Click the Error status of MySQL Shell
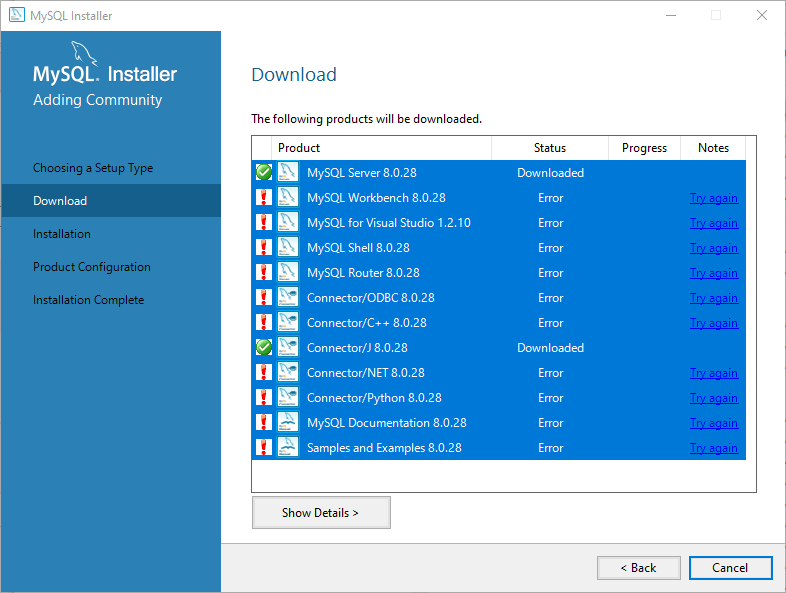 click(x=550, y=248)
